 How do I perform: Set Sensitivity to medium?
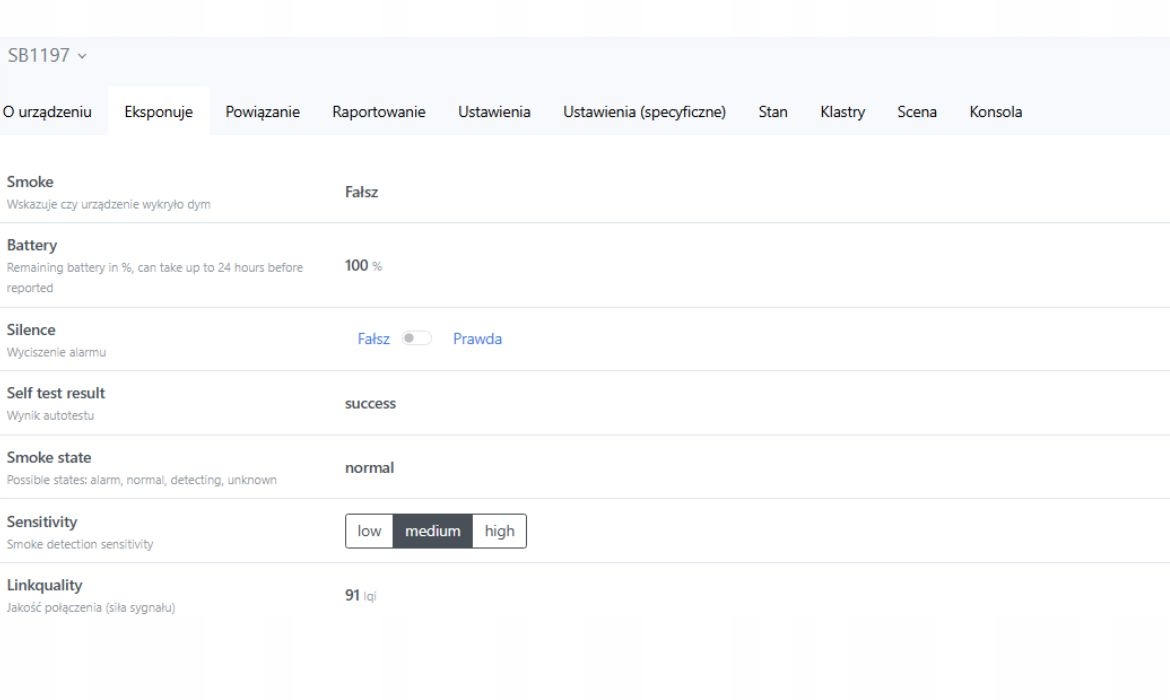point(432,531)
